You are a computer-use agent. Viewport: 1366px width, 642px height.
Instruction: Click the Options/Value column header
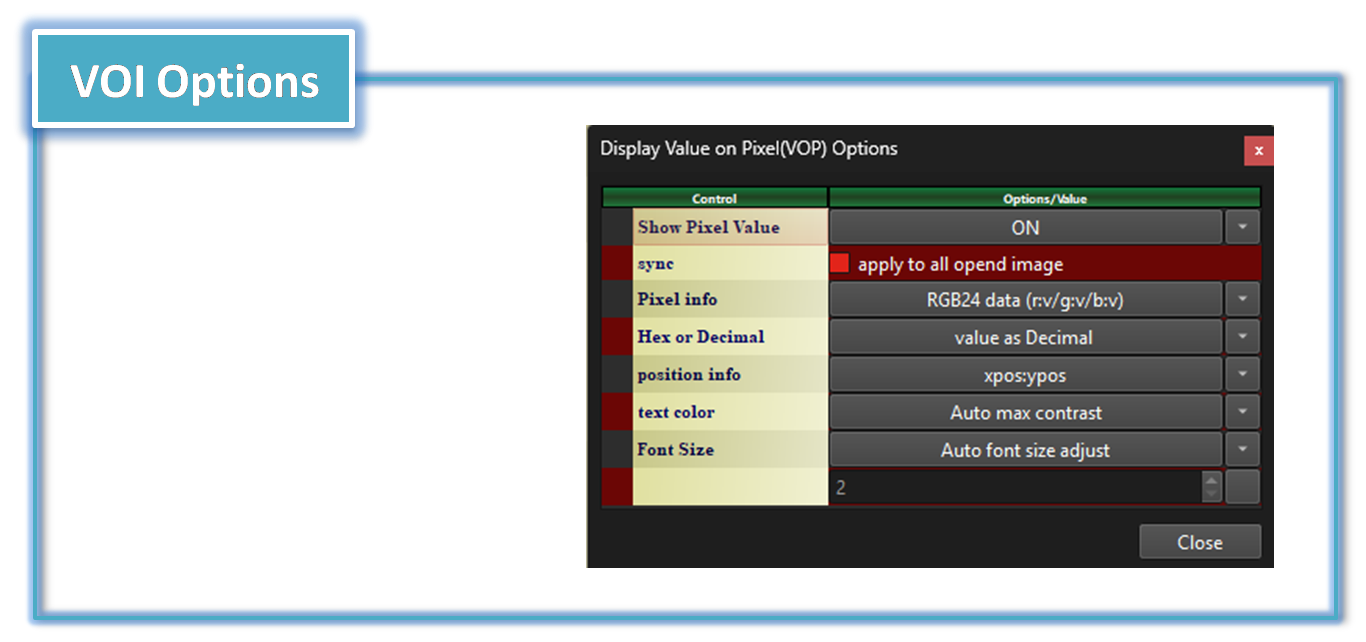tap(1044, 198)
